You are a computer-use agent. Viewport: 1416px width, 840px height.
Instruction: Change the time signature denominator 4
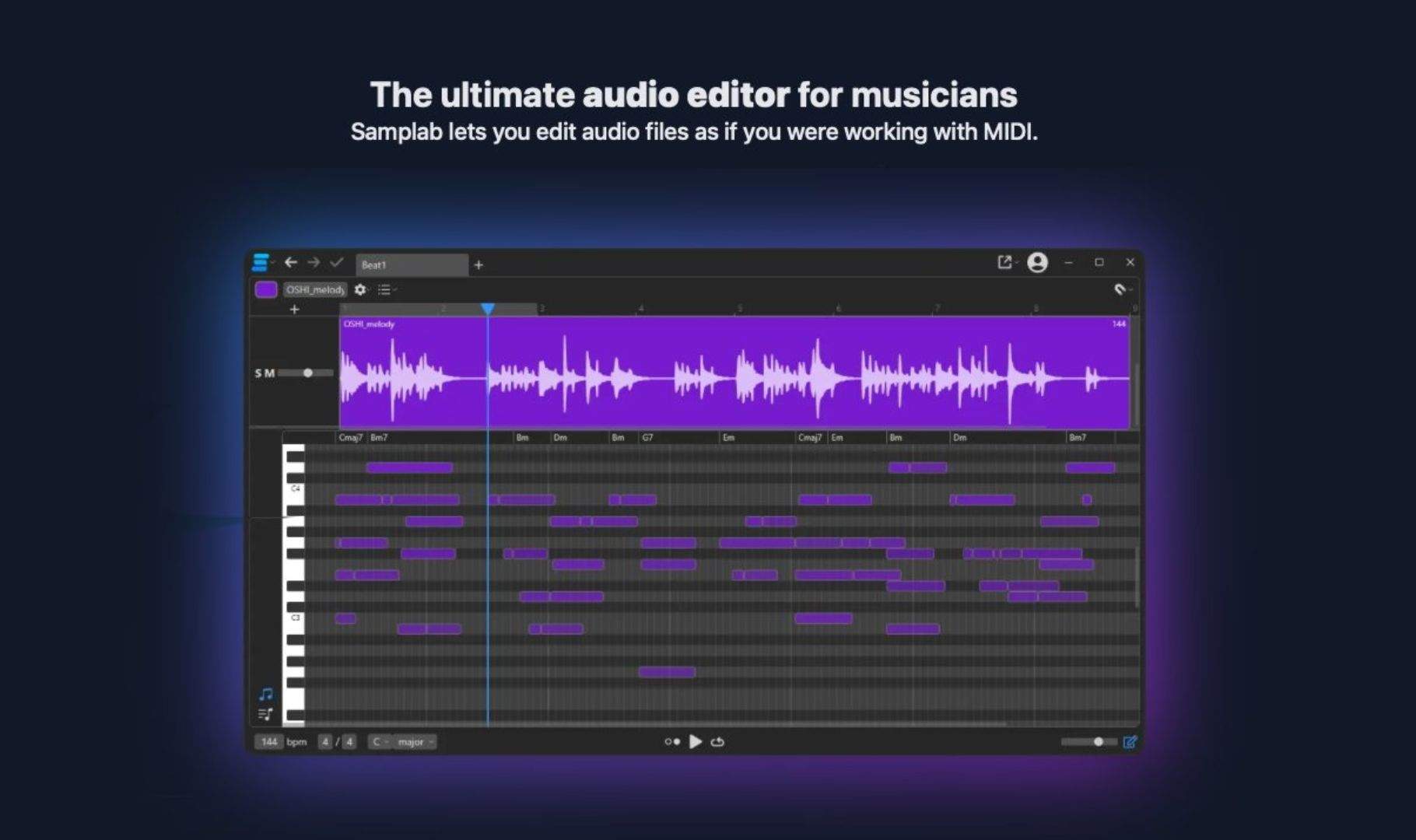349,742
